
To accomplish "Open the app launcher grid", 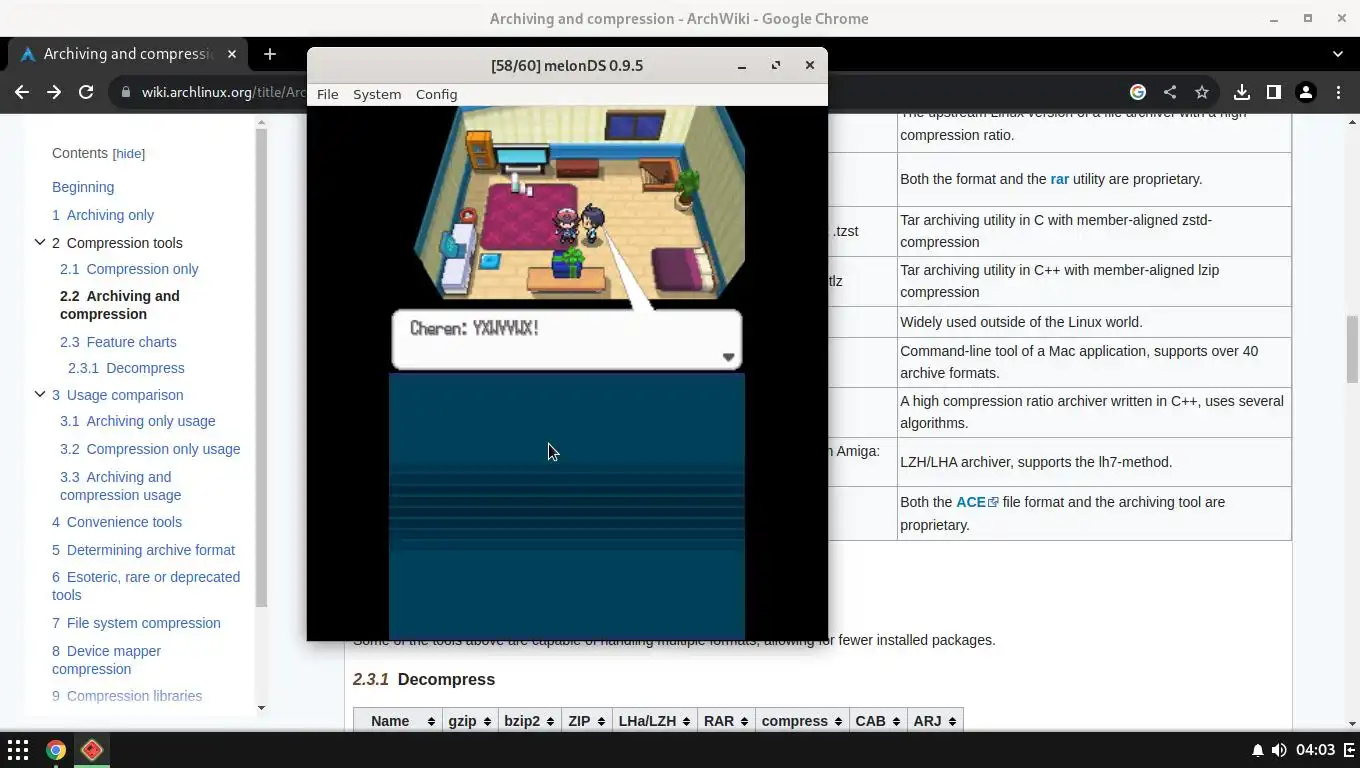I will coord(18,750).
